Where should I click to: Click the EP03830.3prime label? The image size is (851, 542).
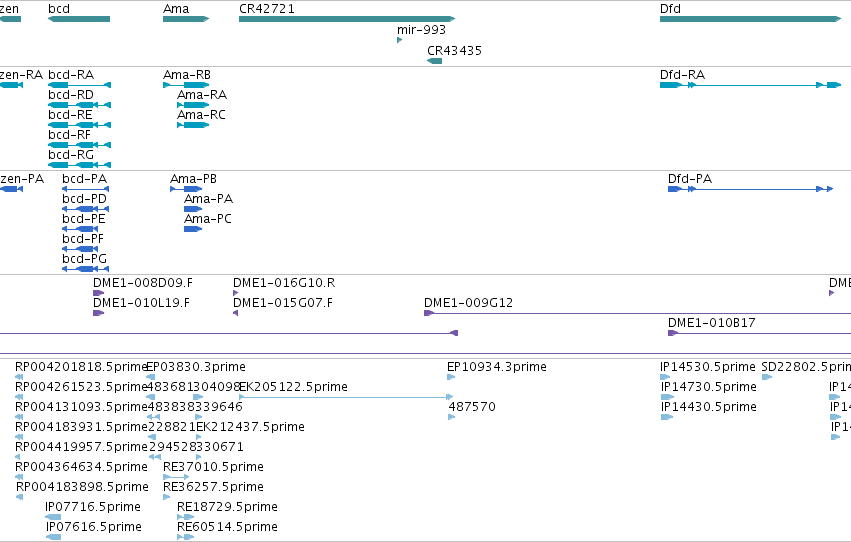[196, 367]
